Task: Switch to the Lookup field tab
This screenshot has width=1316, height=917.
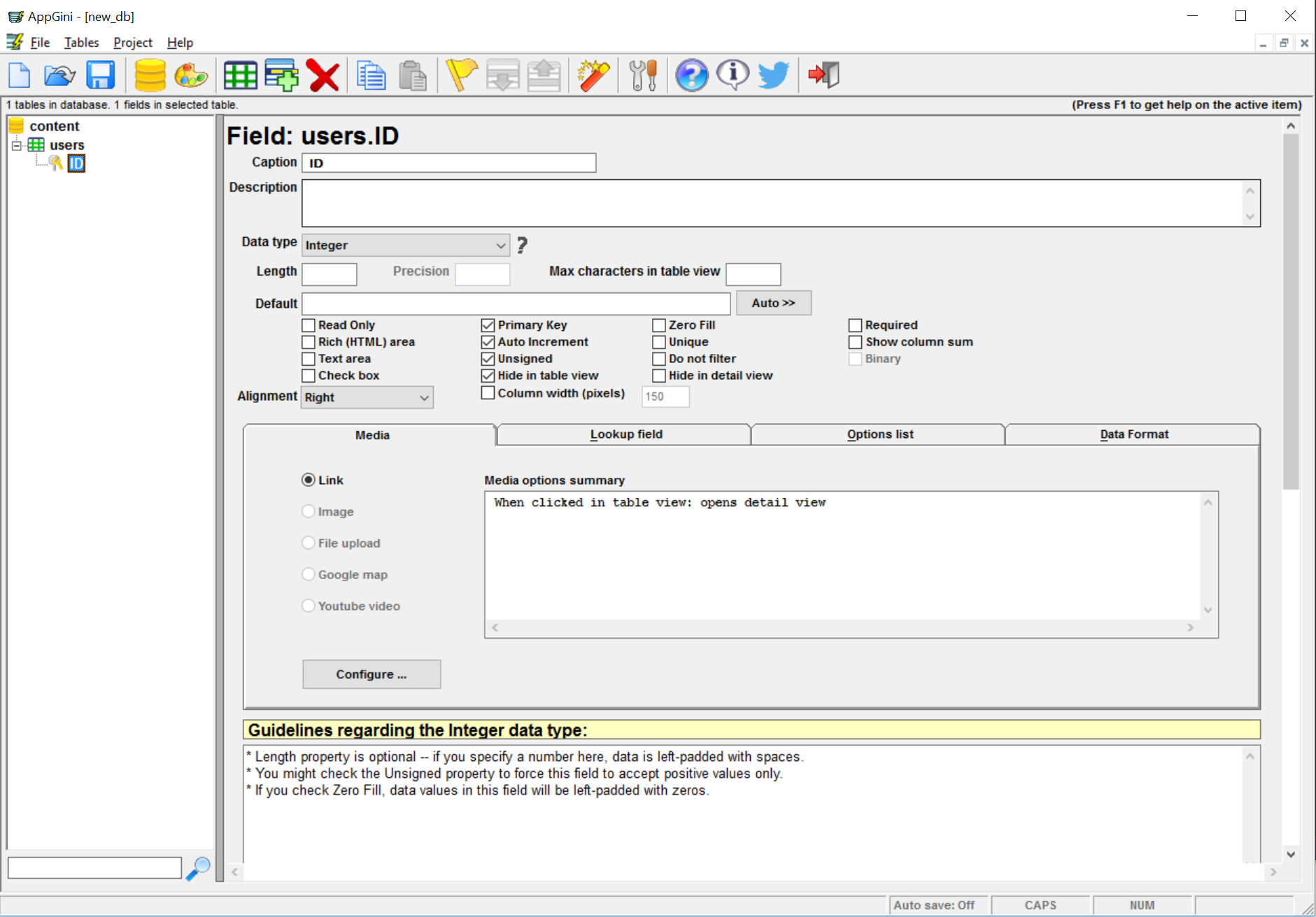Action: click(625, 434)
